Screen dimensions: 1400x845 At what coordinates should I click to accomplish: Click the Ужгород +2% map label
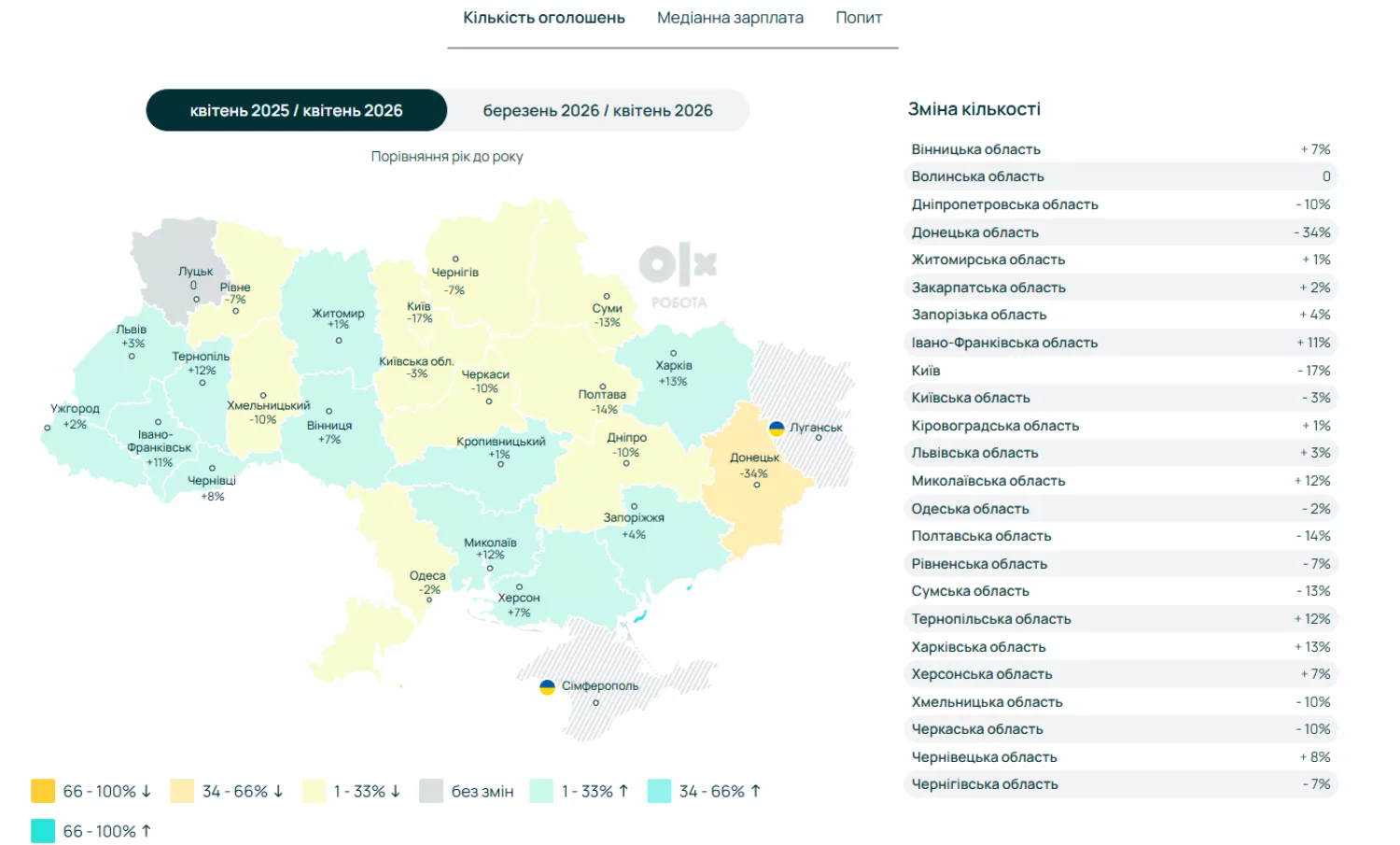coord(75,416)
